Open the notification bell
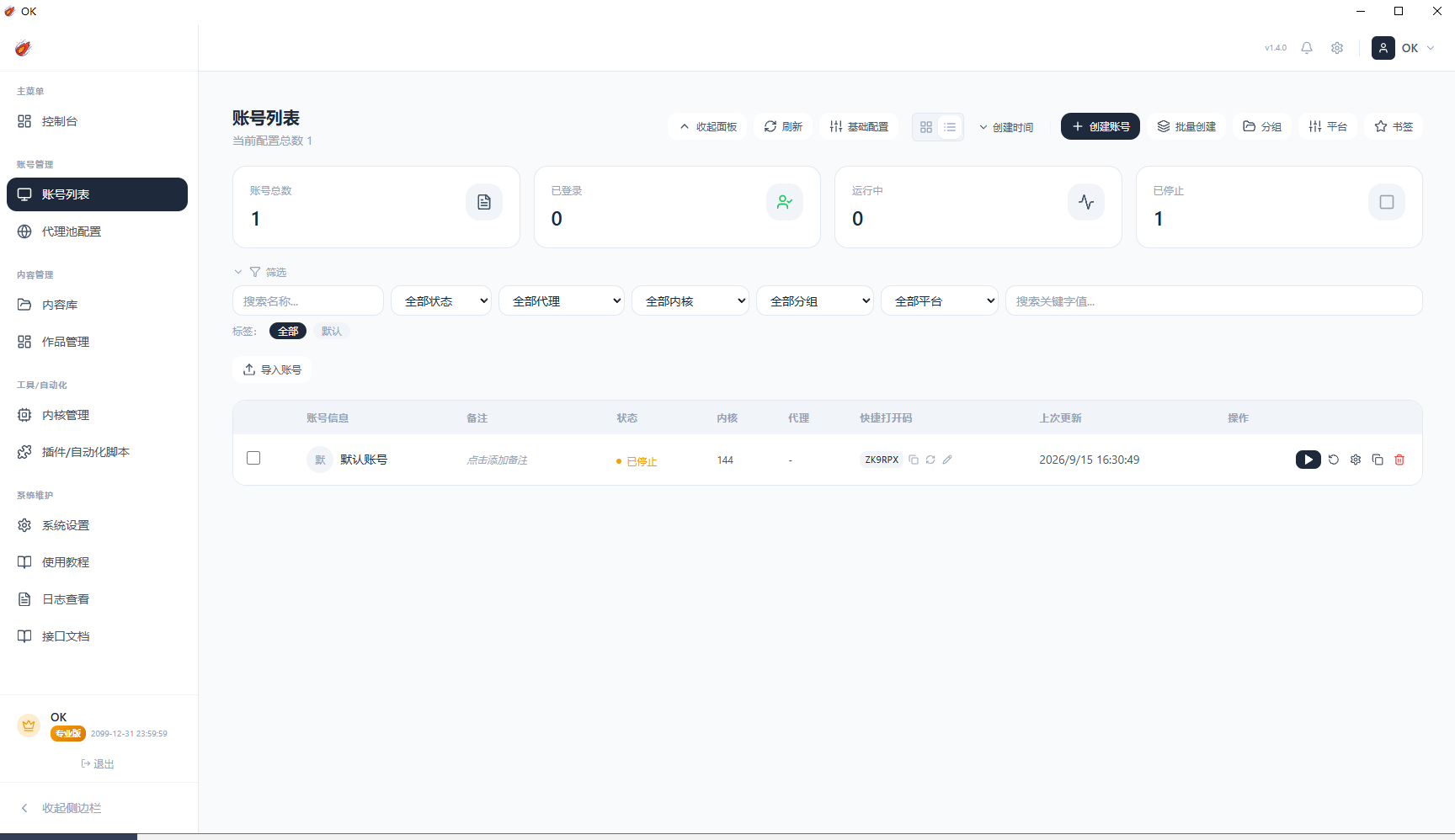Screen dimensions: 1455x840 click(1307, 48)
